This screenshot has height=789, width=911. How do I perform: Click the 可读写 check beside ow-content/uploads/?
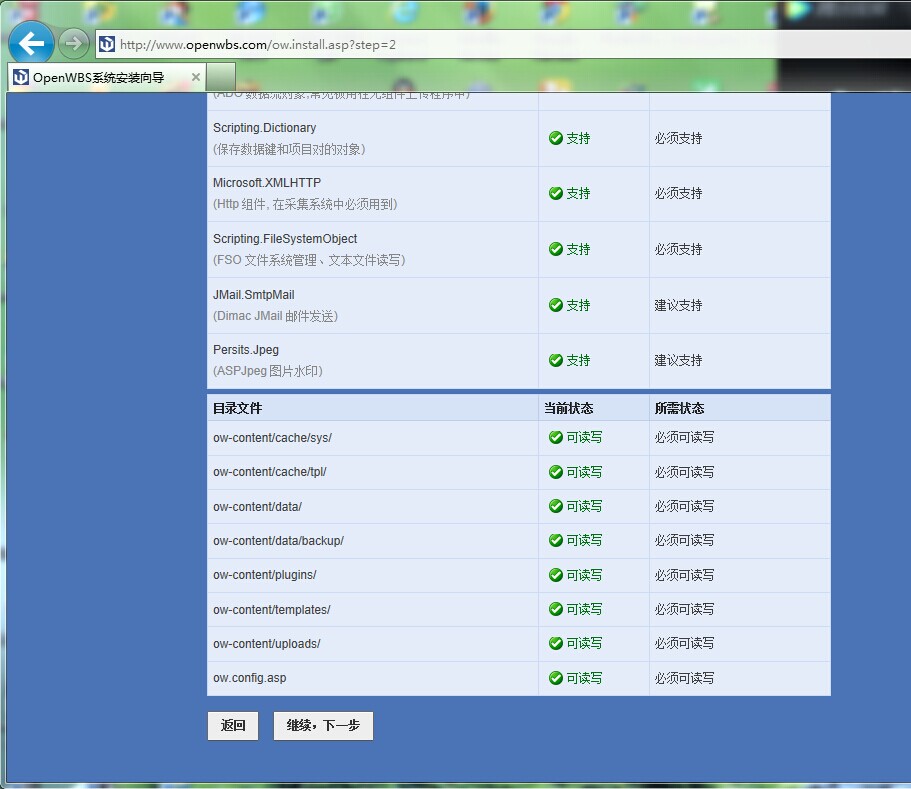click(556, 643)
